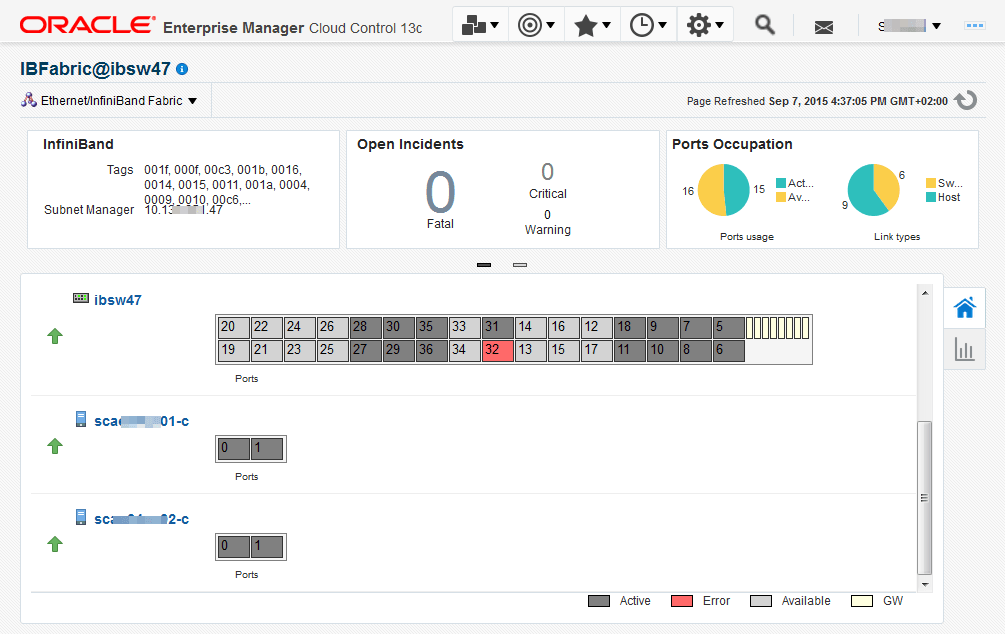Select error port 32 on ibsw47

[497, 351]
